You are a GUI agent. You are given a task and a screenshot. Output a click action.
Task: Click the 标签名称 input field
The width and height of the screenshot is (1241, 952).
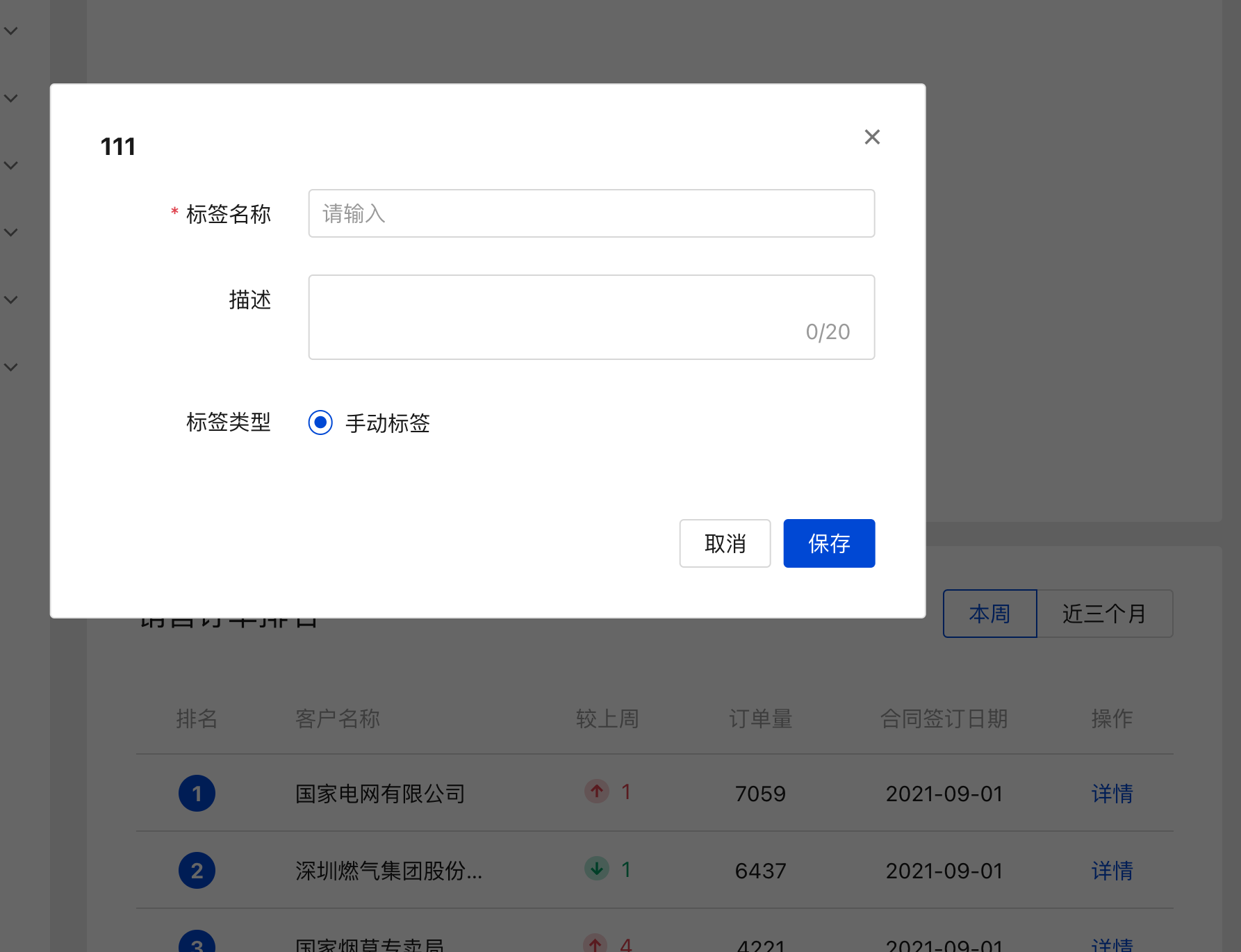pos(591,213)
